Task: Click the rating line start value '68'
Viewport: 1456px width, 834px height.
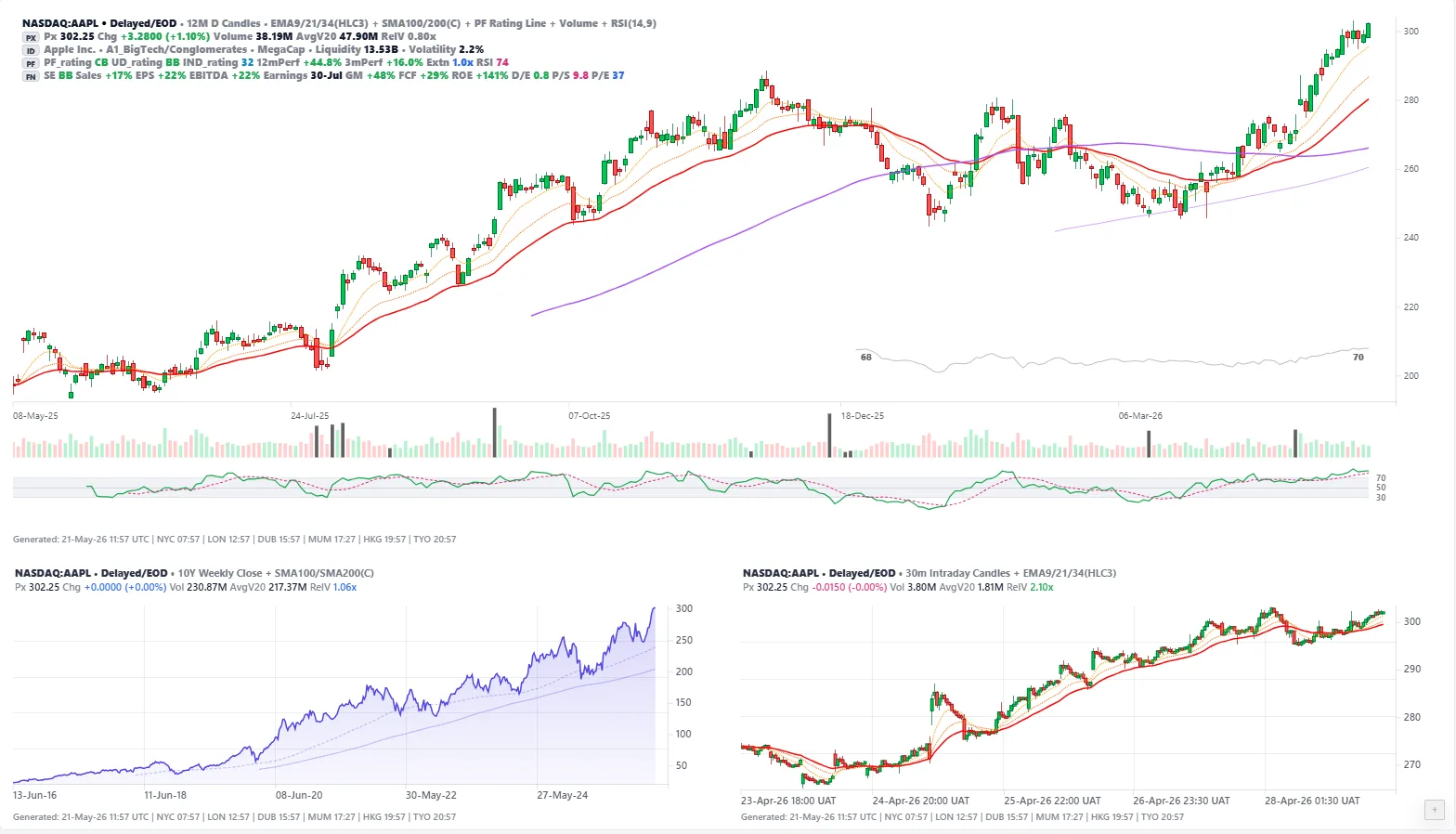Action: click(x=866, y=357)
